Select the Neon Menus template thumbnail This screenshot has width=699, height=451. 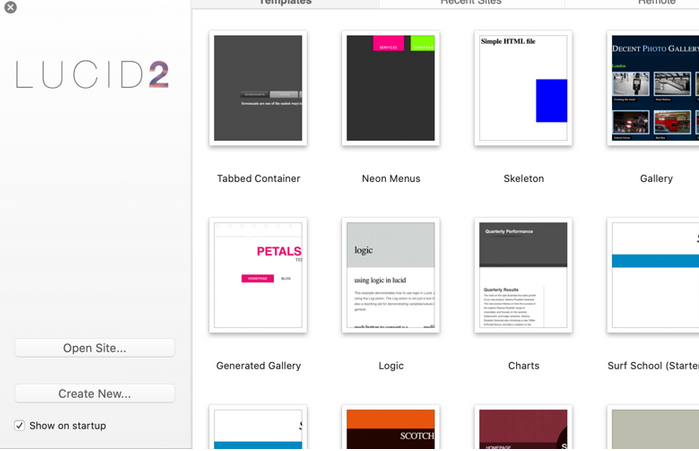point(391,88)
